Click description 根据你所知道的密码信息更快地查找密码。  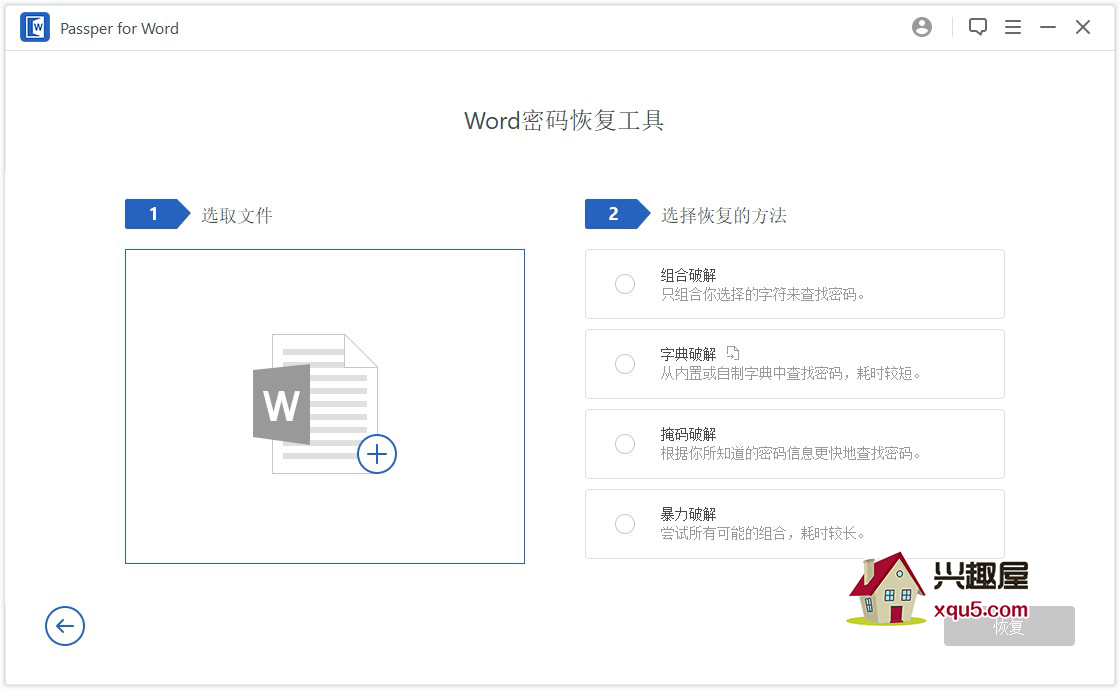(791, 454)
